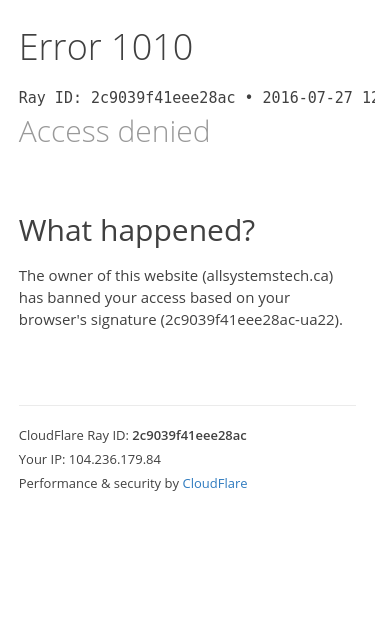Click the 'Your IP:' label
This screenshot has width=375, height=627.
click(x=42, y=459)
